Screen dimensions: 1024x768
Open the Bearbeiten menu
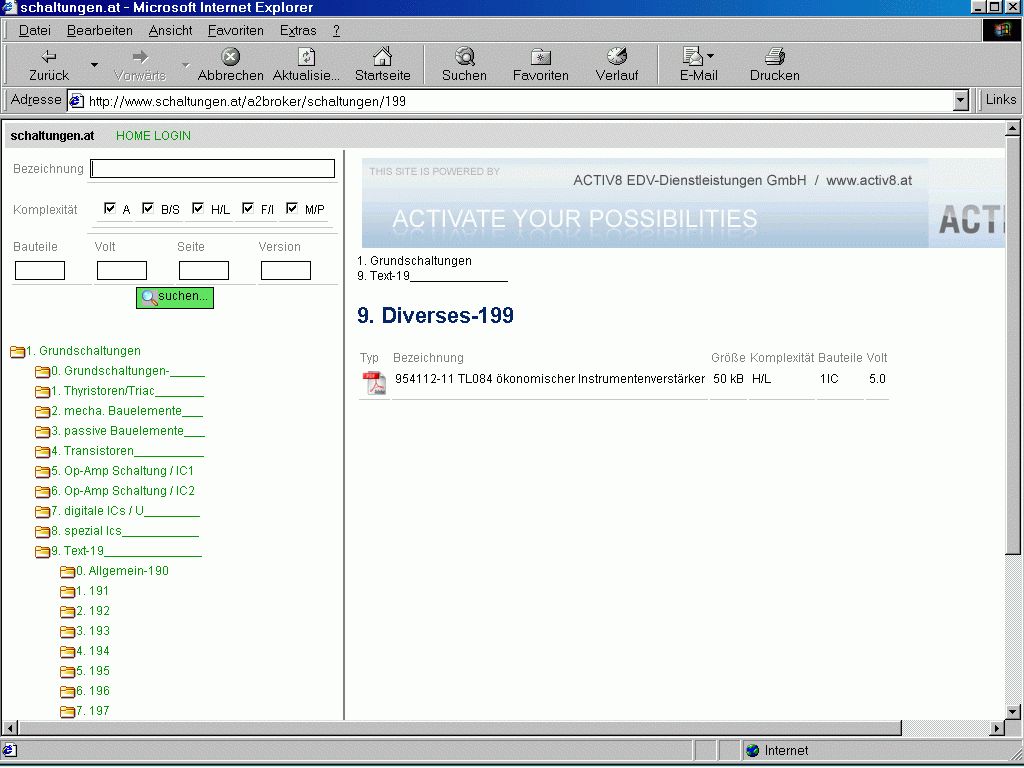point(100,31)
